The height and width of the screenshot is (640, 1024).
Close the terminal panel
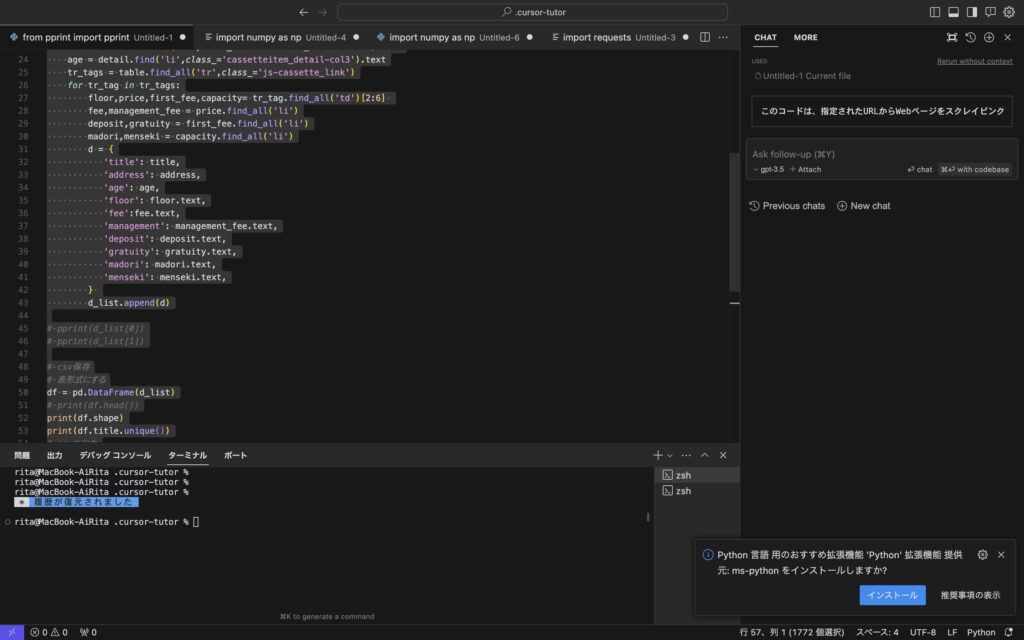[x=723, y=455]
